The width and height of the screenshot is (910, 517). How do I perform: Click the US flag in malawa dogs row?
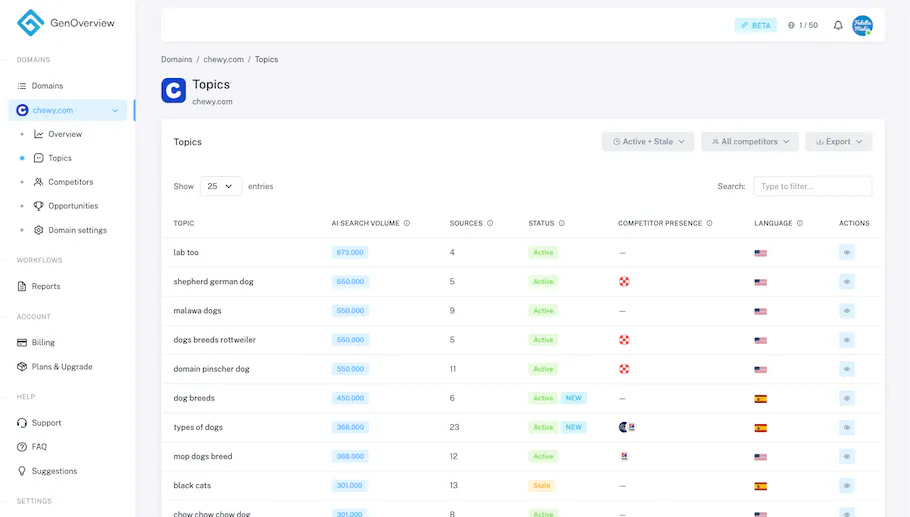coord(760,312)
